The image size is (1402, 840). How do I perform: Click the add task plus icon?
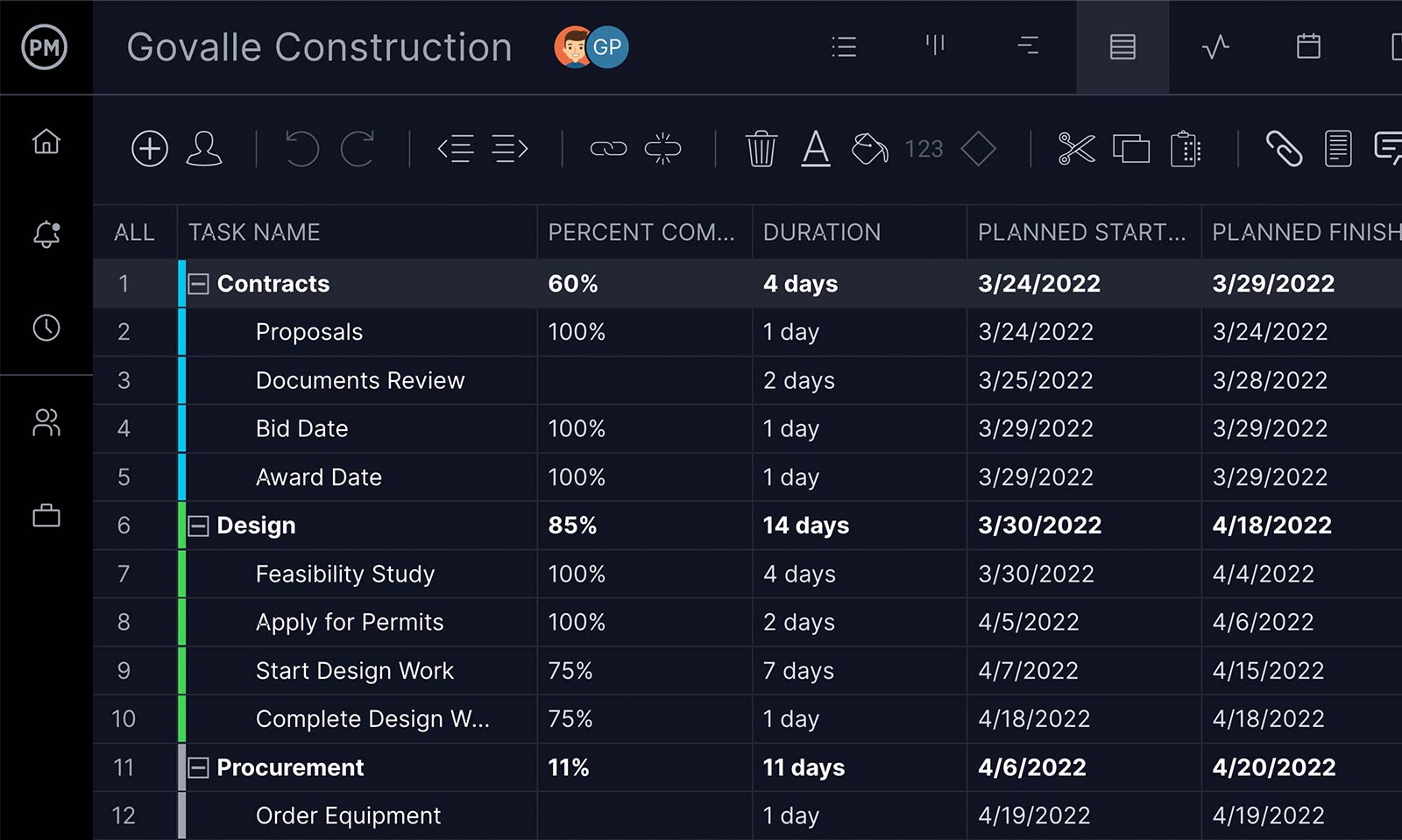tap(150, 149)
